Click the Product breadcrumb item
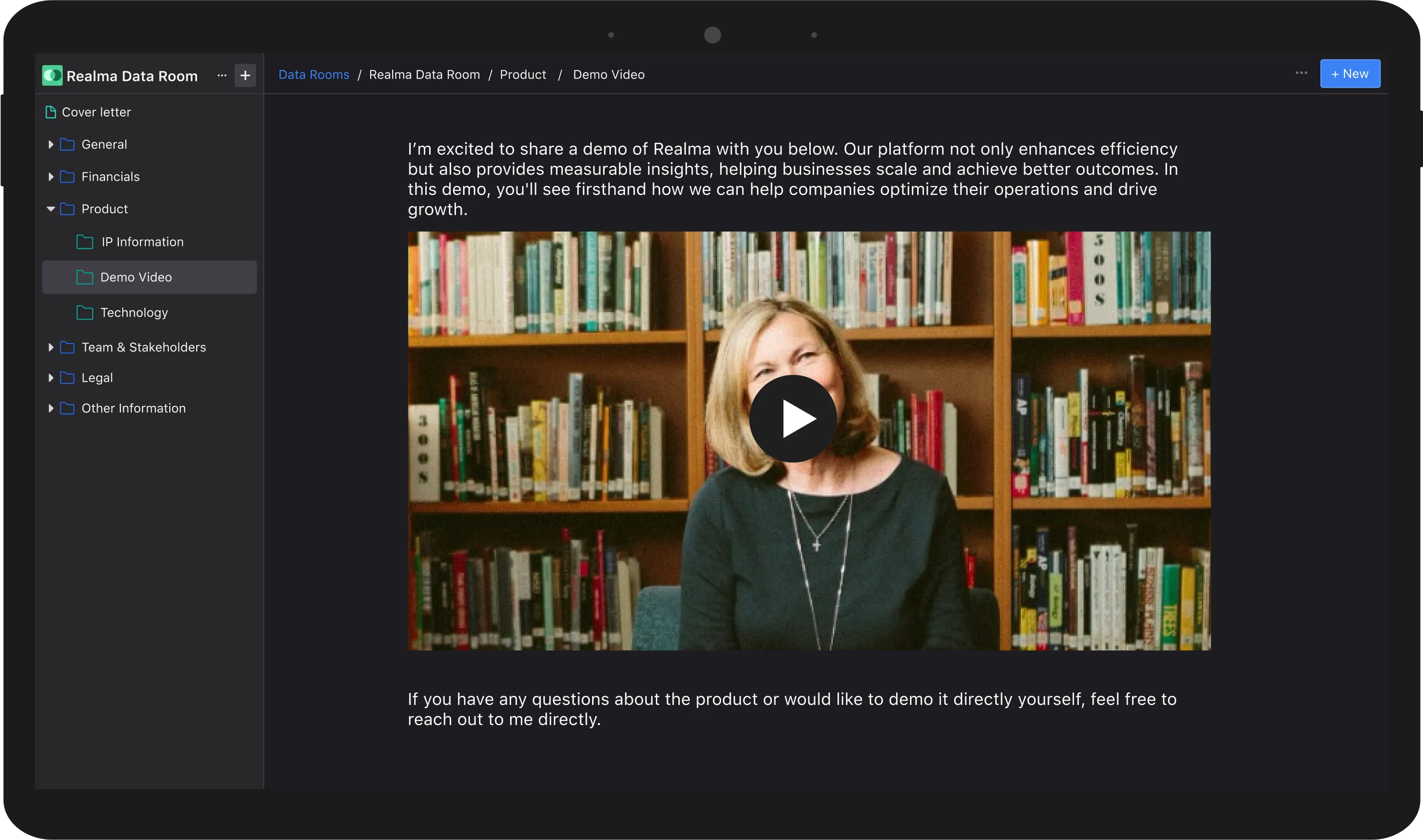This screenshot has height=840, width=1423. [x=523, y=75]
